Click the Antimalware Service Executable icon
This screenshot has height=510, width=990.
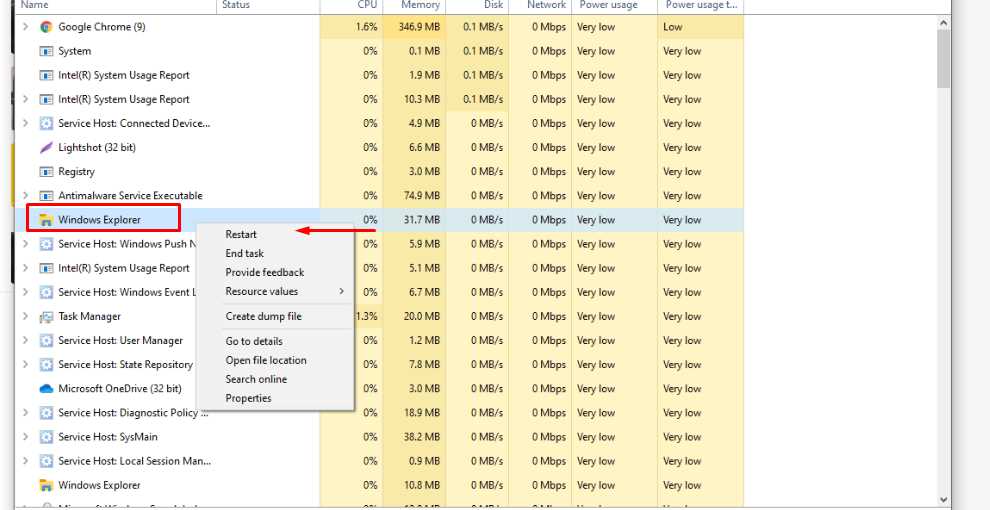pos(46,196)
